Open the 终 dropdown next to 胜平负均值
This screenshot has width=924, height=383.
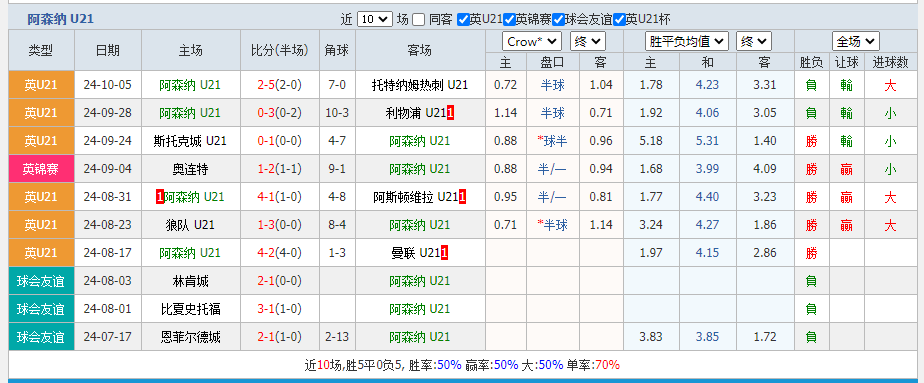[754, 41]
